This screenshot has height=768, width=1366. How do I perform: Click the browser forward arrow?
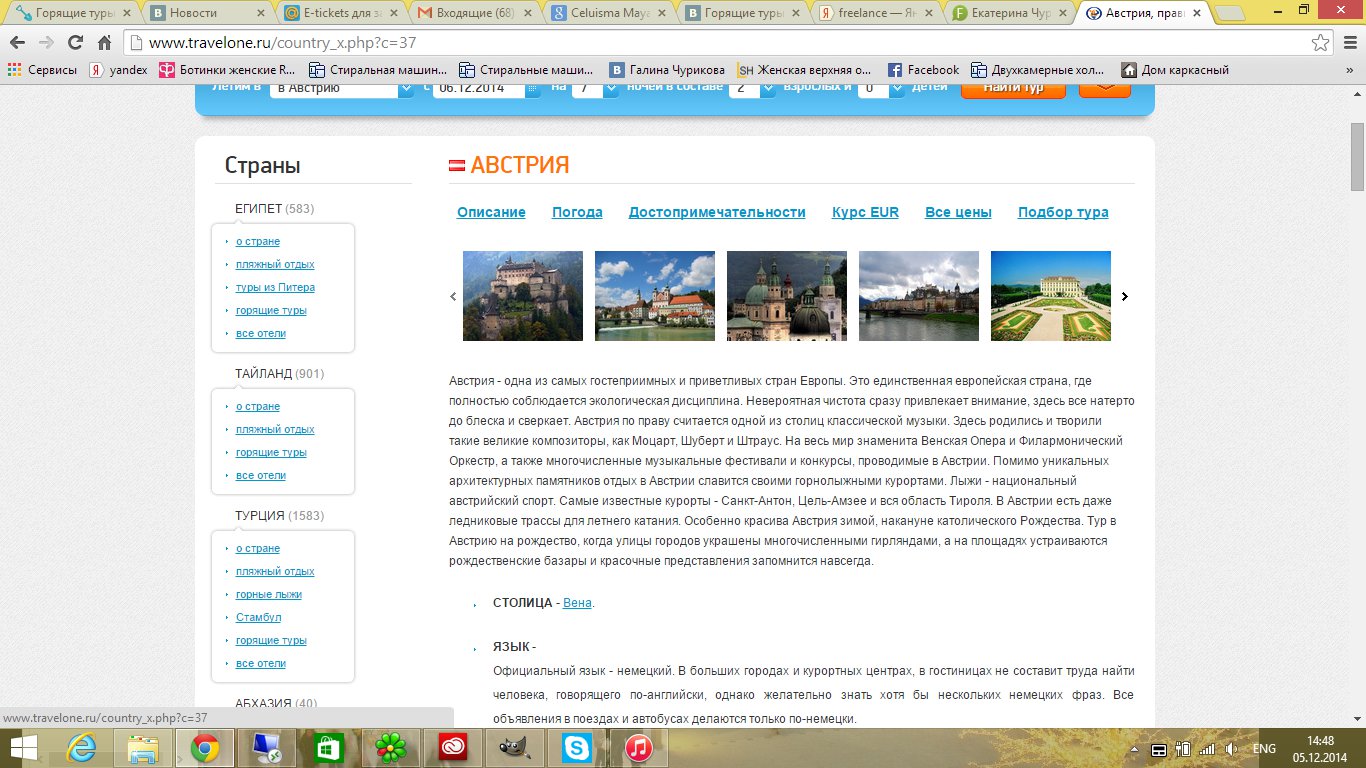tap(46, 43)
